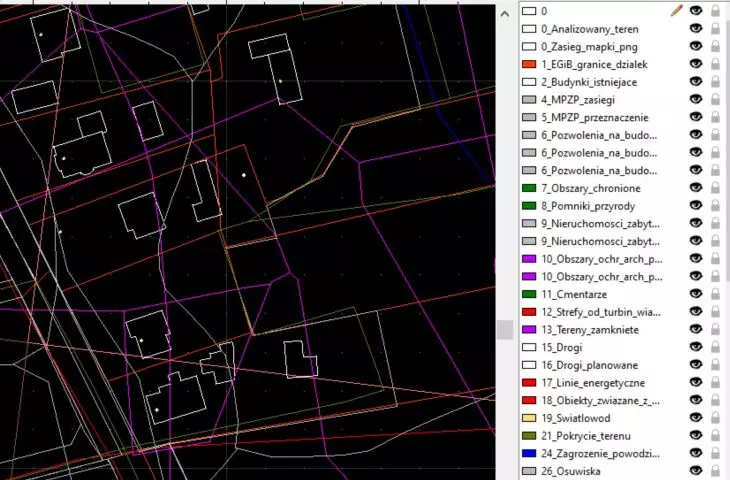Select the 8_Pomniki_przyrody layer

coord(588,206)
